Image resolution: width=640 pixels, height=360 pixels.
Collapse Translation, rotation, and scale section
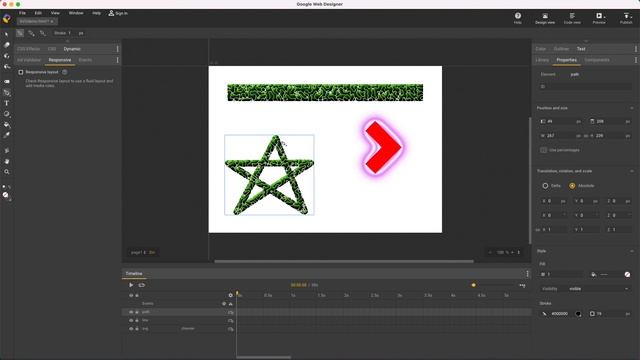pos(632,171)
